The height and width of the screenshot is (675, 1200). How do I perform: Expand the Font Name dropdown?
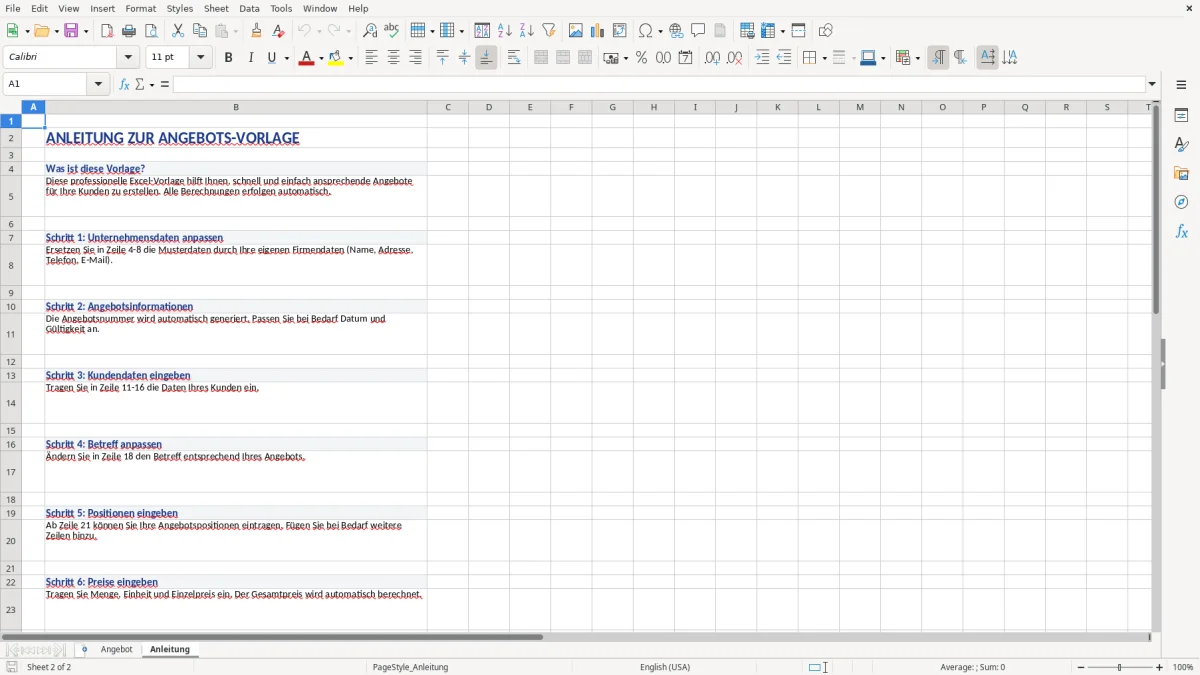tap(128, 58)
